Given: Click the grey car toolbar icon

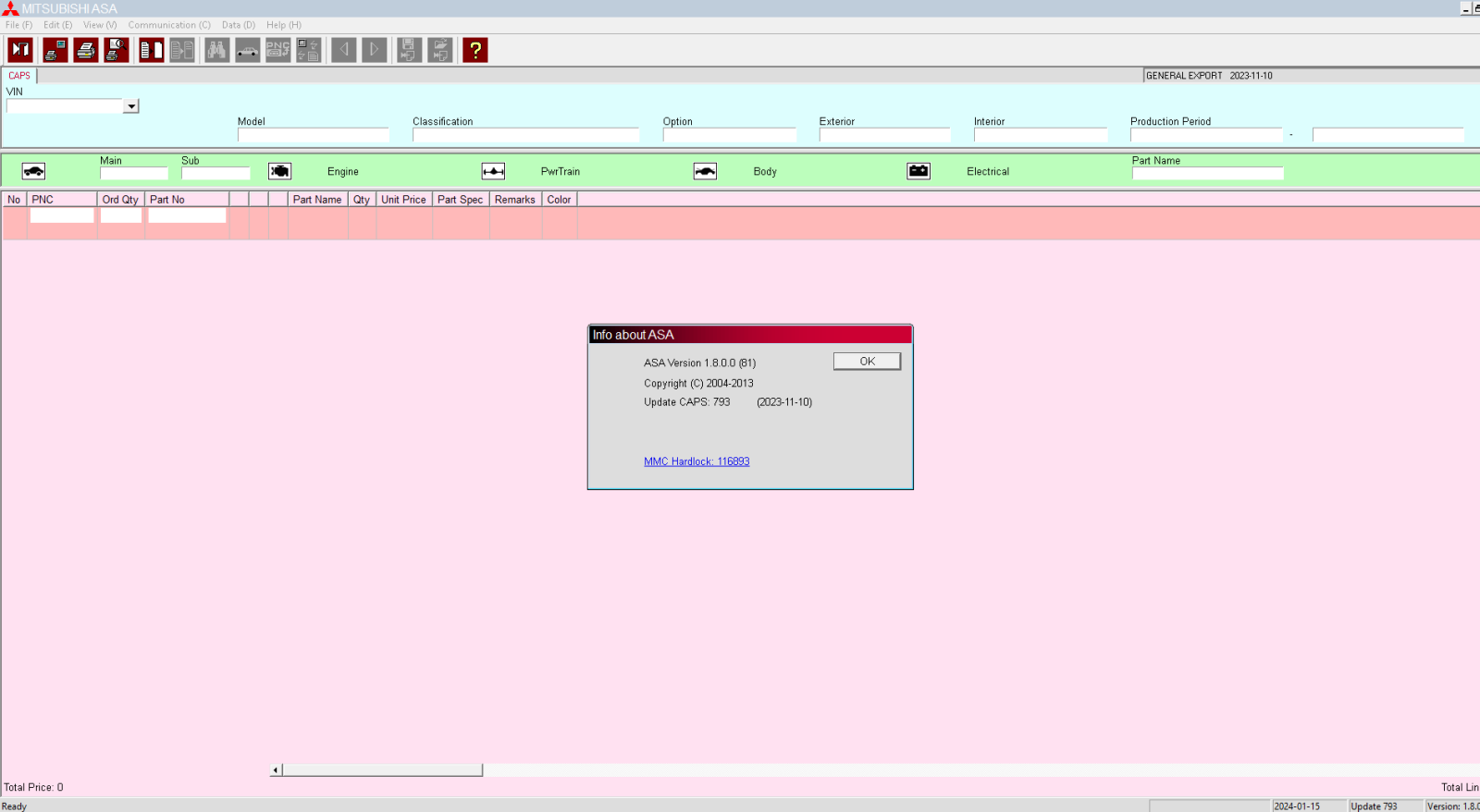Looking at the screenshot, I should (x=248, y=50).
